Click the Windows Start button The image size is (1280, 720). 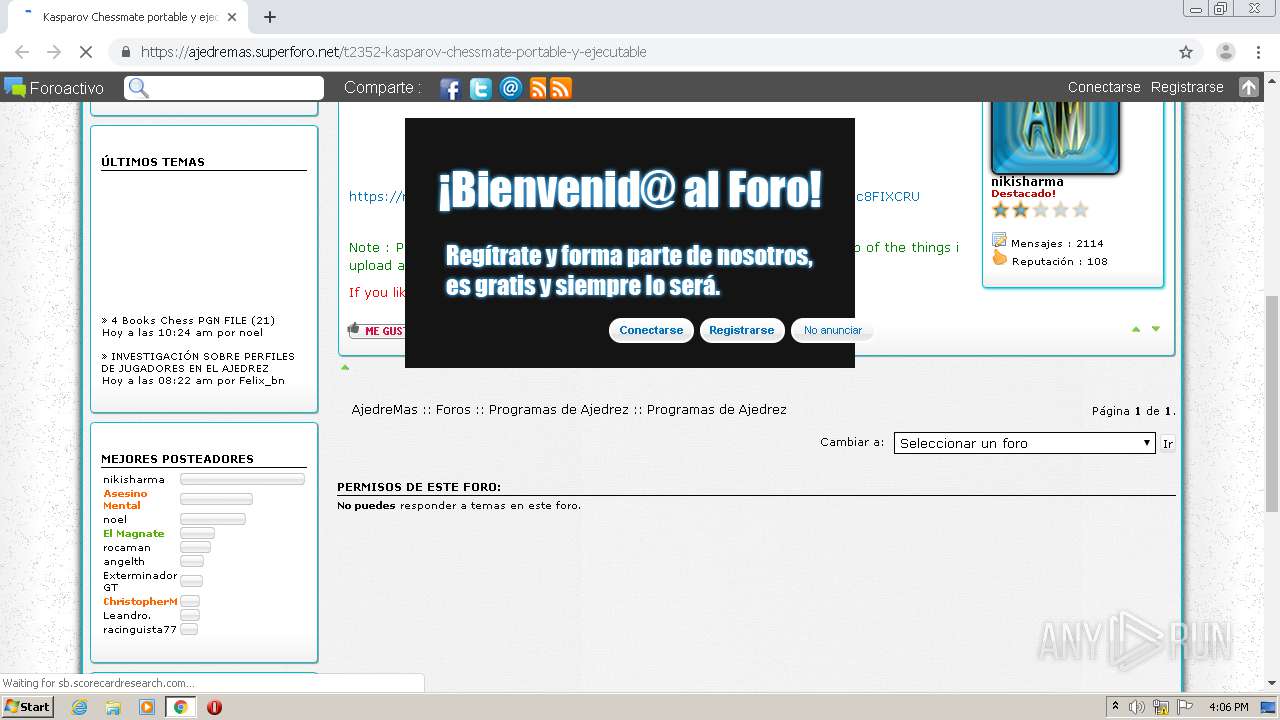pos(28,707)
